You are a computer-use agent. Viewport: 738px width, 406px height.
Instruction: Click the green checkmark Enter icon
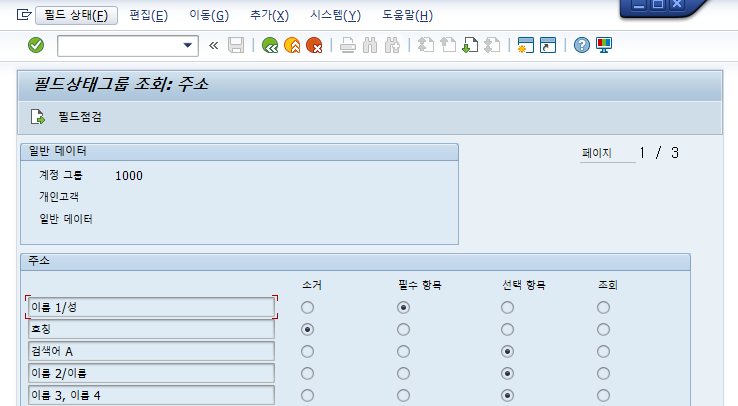click(36, 46)
